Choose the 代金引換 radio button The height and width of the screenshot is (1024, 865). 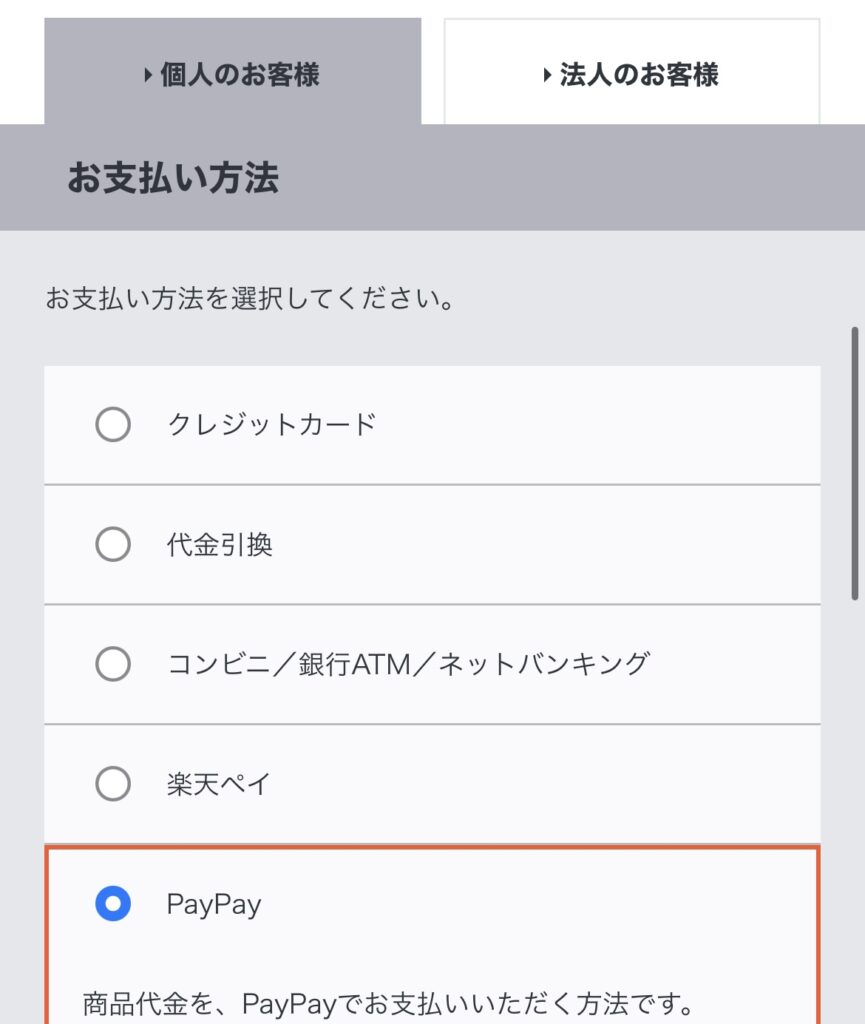click(113, 545)
